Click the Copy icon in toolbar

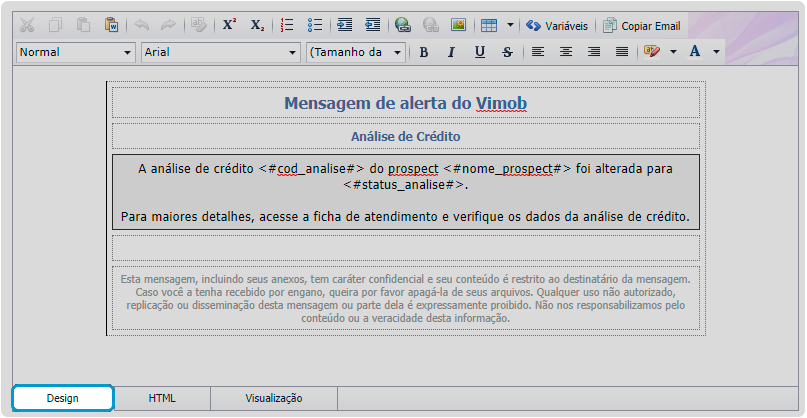coord(56,25)
